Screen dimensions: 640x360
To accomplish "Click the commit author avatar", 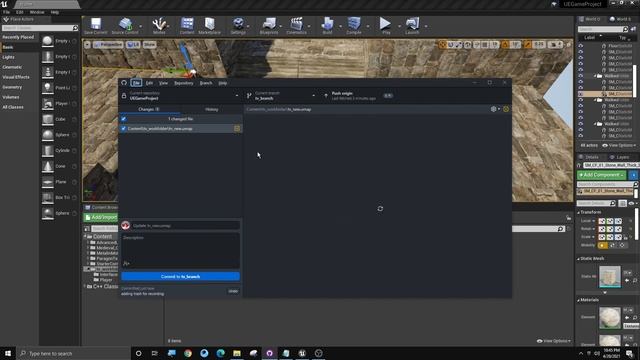I will click(125, 225).
